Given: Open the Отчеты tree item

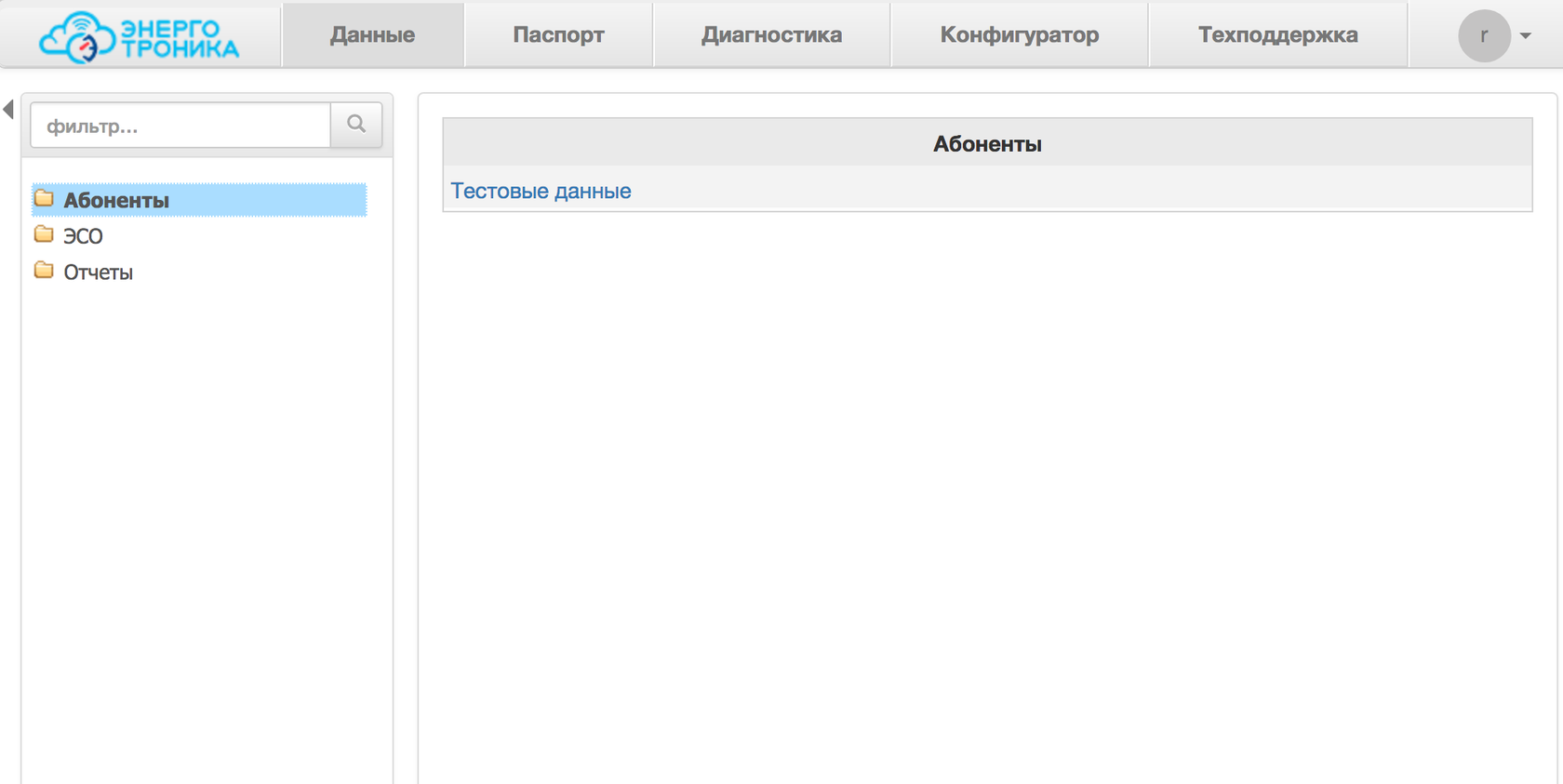Looking at the screenshot, I should click(x=98, y=272).
